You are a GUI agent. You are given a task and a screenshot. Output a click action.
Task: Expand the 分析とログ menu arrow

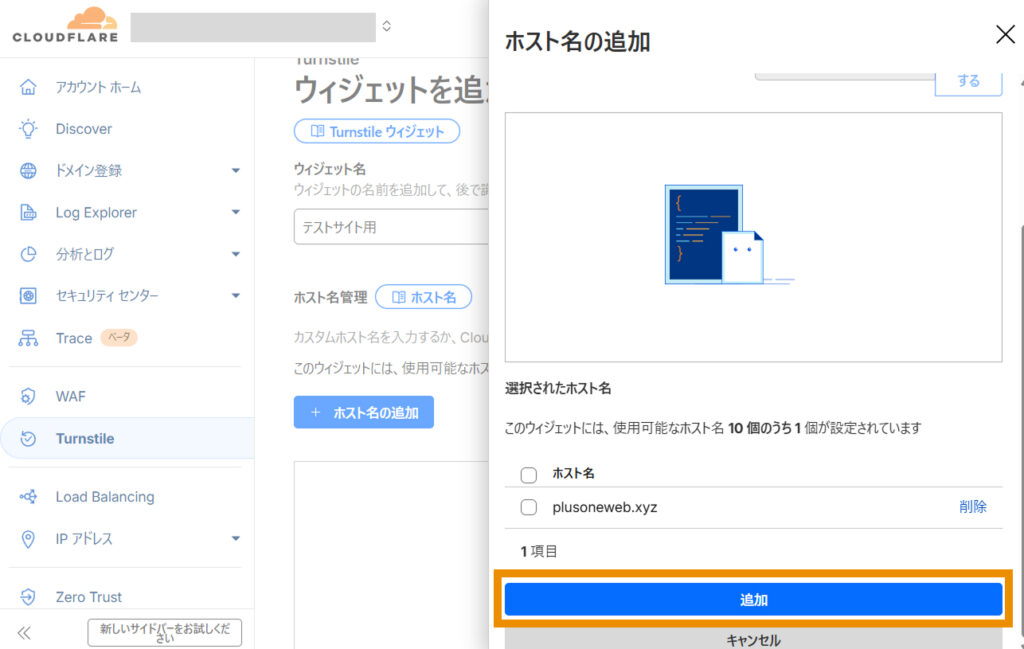[236, 255]
